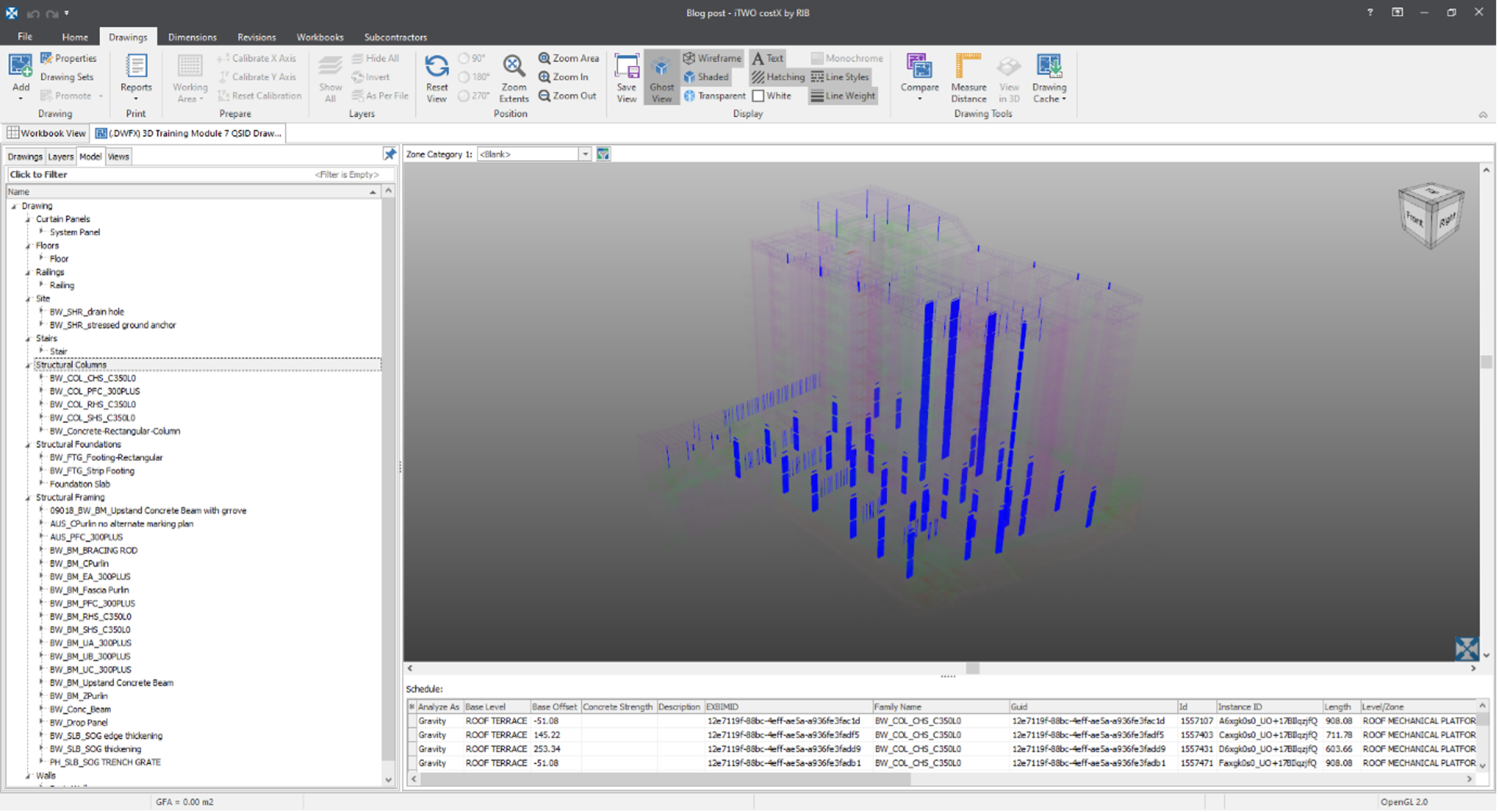Switch to the Layers panel tab
This screenshot has height=812, width=1498.
[60, 157]
